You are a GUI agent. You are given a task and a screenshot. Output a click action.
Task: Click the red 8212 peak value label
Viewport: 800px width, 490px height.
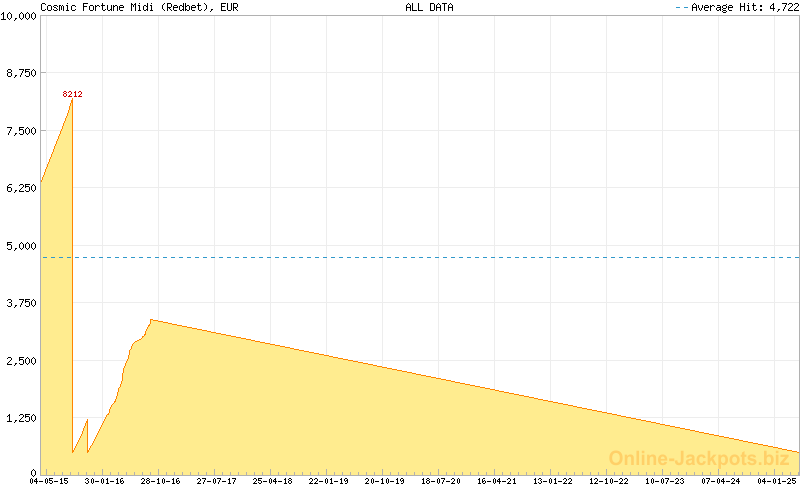pos(72,94)
